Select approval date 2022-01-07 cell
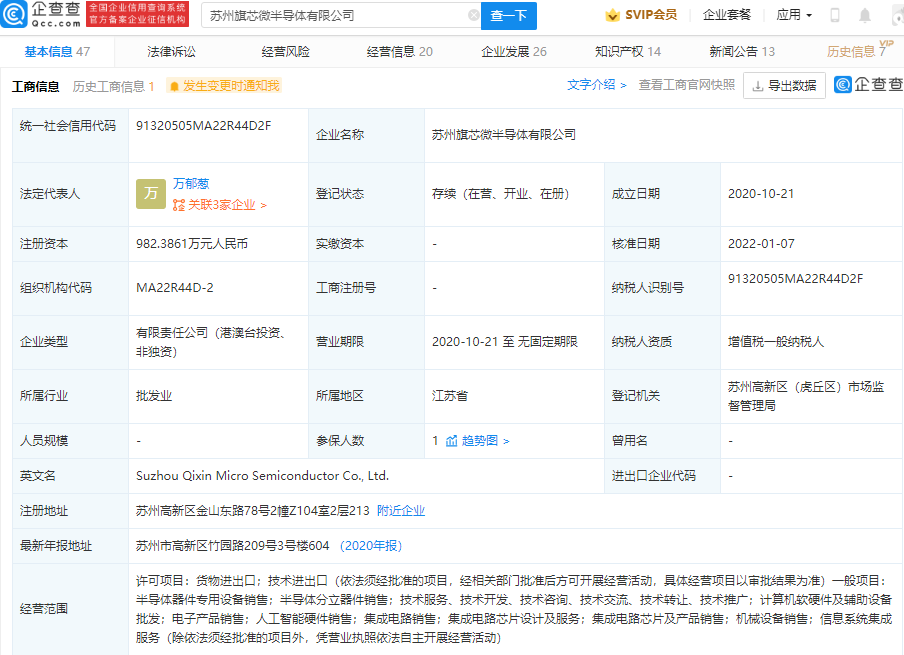This screenshot has height=655, width=904. (x=761, y=244)
